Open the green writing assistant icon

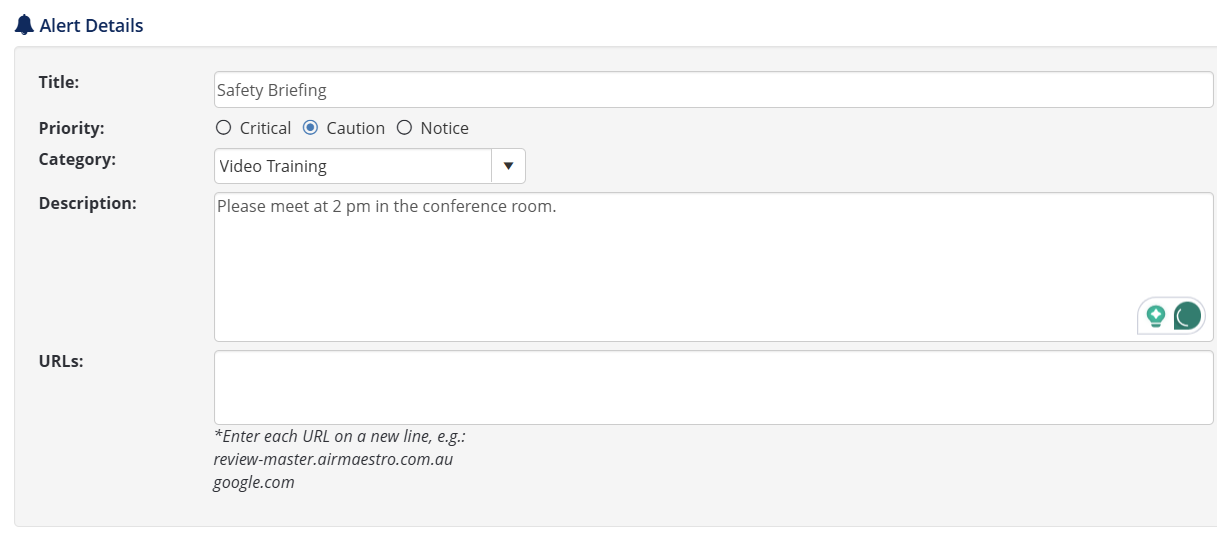tap(1187, 317)
